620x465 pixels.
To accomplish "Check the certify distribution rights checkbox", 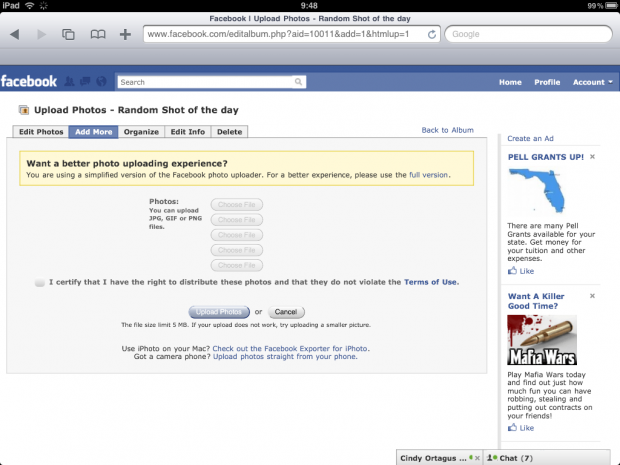I will [x=40, y=282].
